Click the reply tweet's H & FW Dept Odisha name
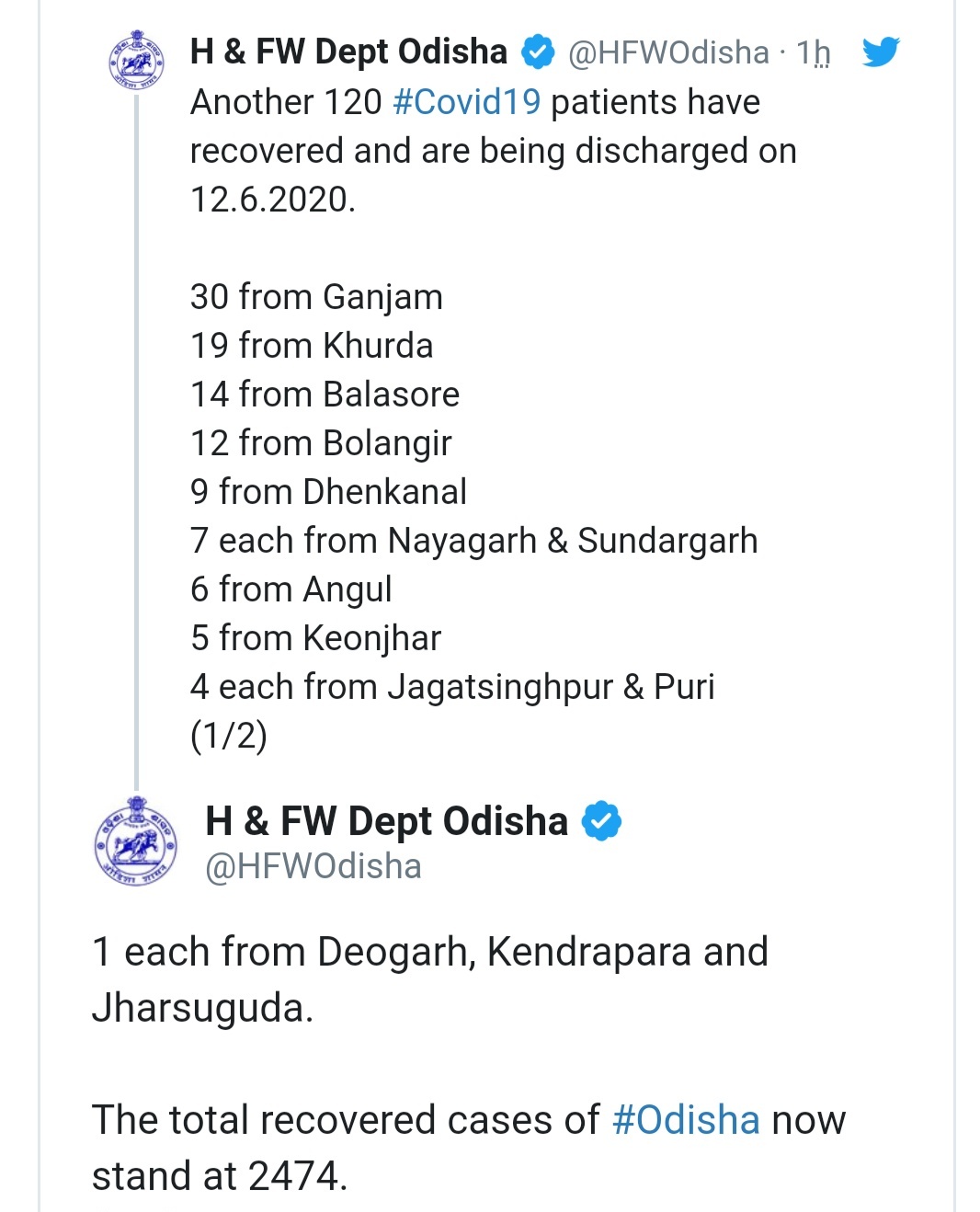 pyautogui.click(x=386, y=821)
